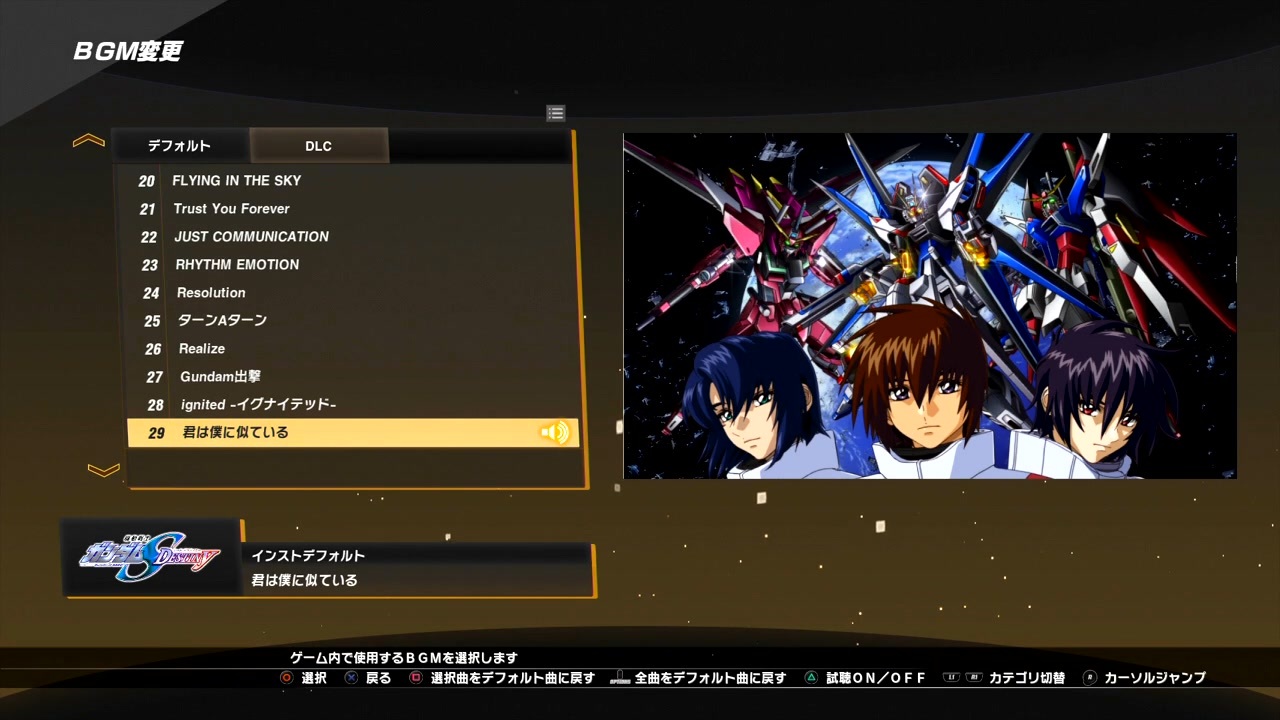Click the Gundam SEED Destiny logo
This screenshot has height=720, width=1280.
pos(151,557)
